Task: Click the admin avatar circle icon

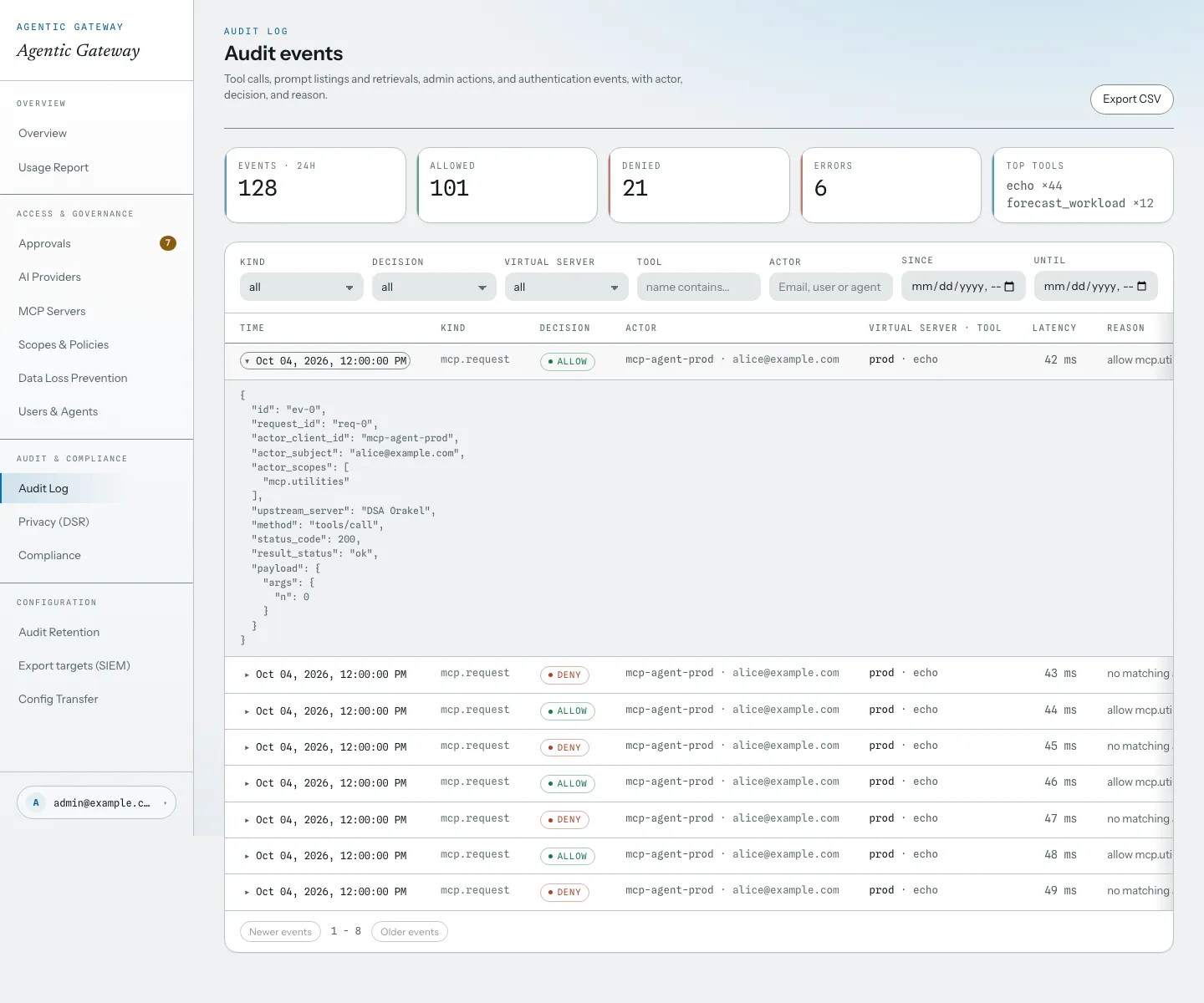Action: click(36, 802)
